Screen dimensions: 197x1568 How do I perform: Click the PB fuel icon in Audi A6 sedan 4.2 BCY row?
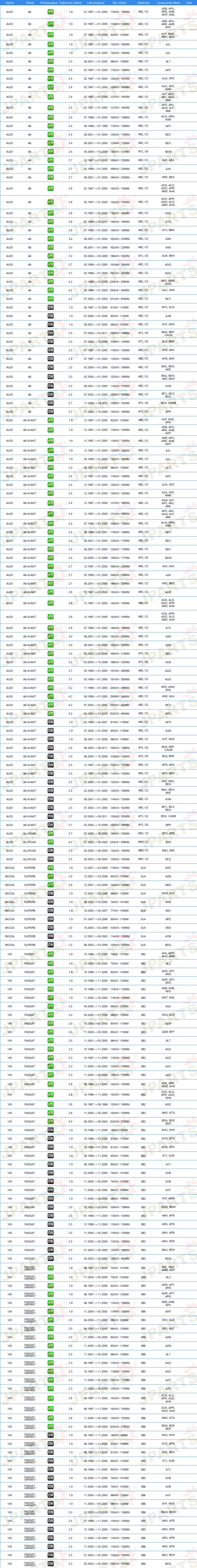click(x=50, y=299)
